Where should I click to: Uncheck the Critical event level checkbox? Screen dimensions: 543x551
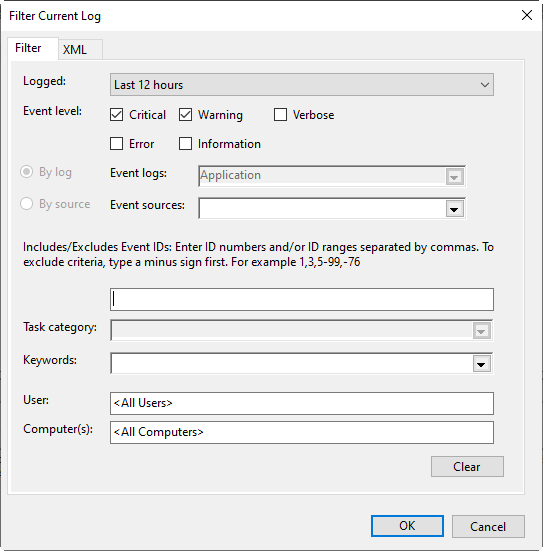tap(116, 115)
